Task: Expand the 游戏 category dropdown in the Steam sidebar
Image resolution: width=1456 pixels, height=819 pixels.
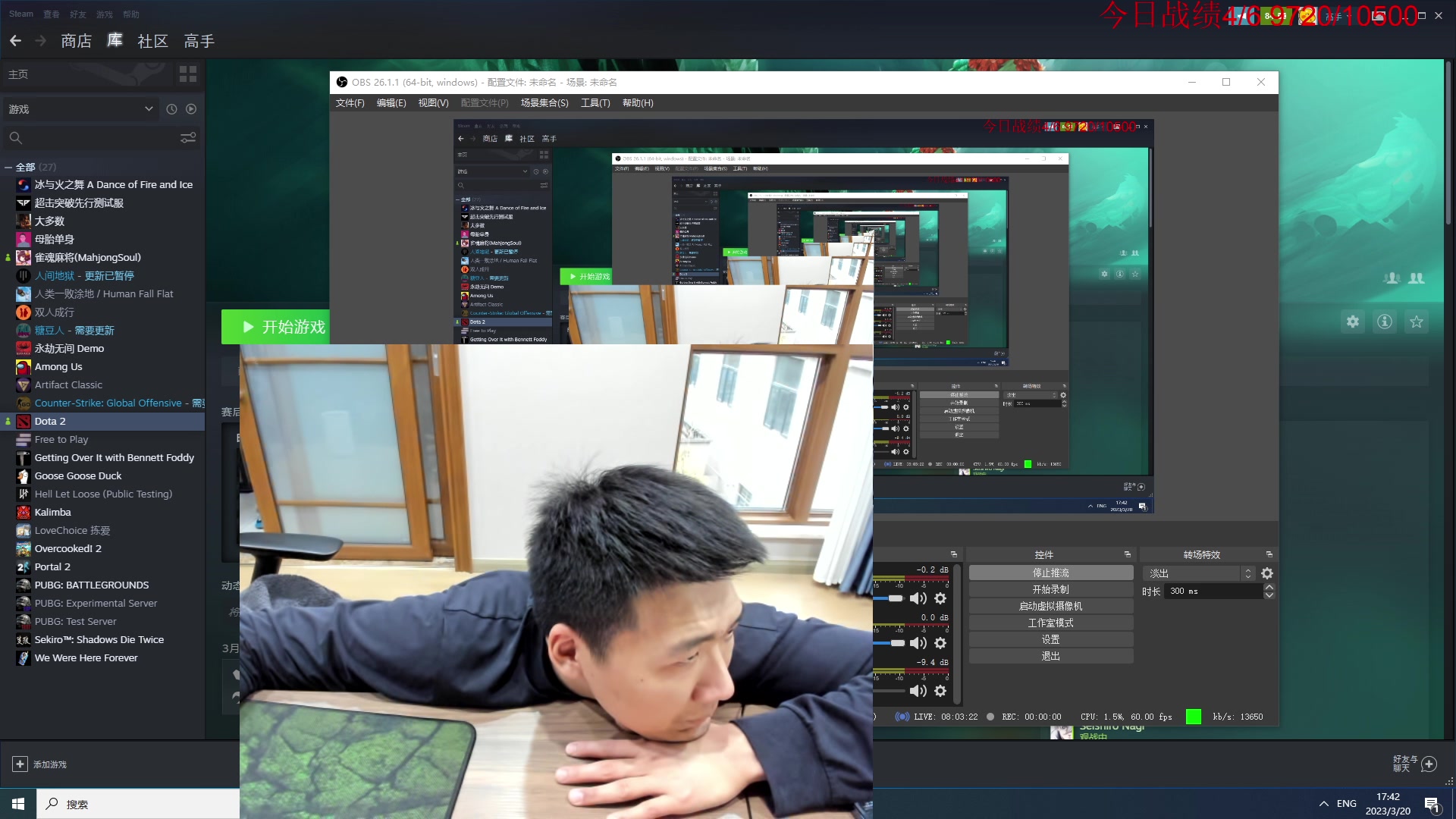Action: pos(149,109)
